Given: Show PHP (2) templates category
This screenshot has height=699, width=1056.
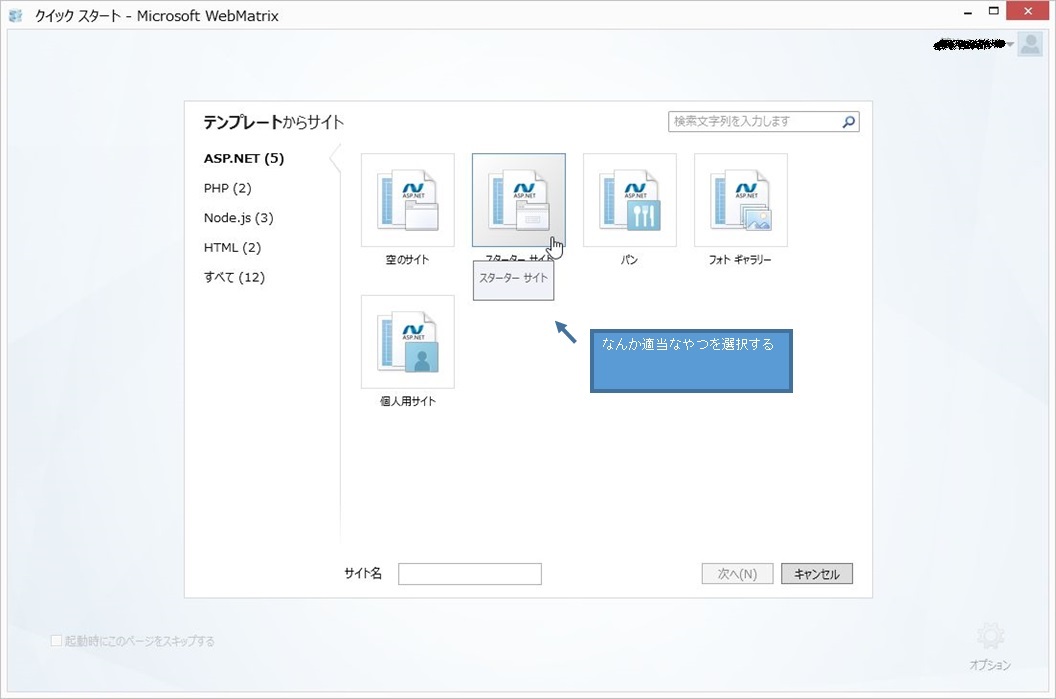Looking at the screenshot, I should pos(228,188).
